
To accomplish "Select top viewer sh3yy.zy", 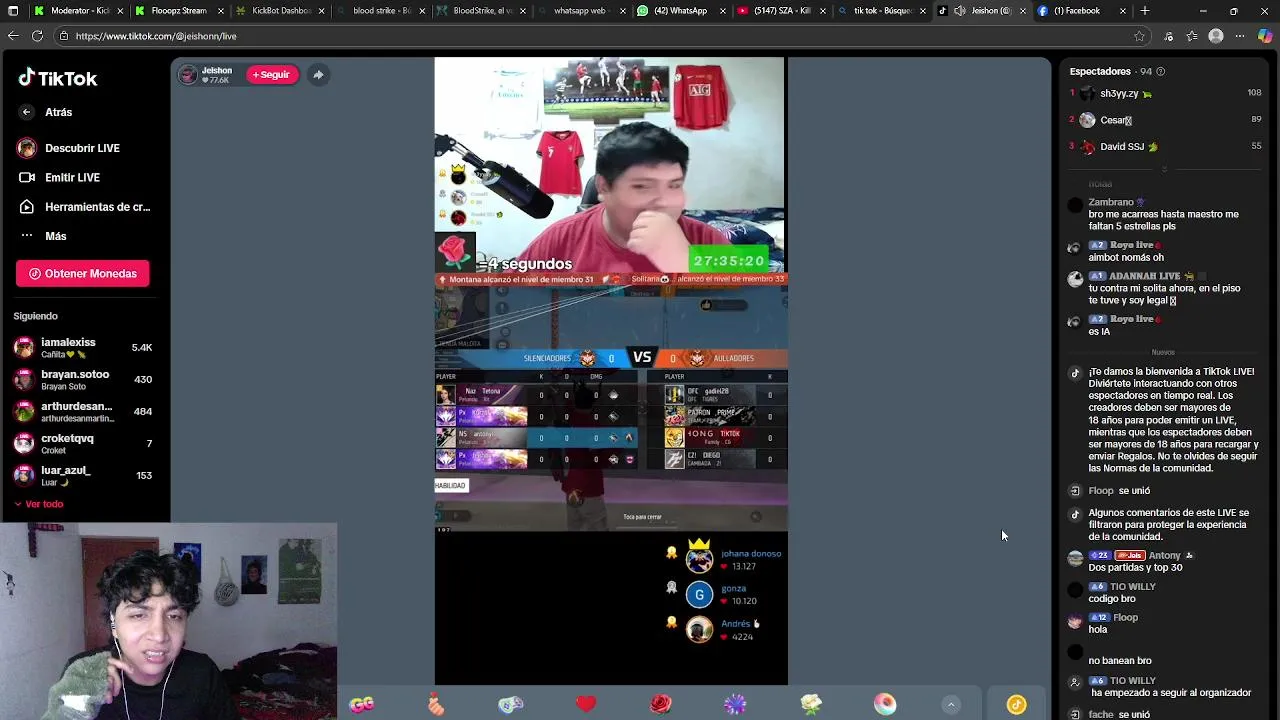I will pyautogui.click(x=1165, y=93).
